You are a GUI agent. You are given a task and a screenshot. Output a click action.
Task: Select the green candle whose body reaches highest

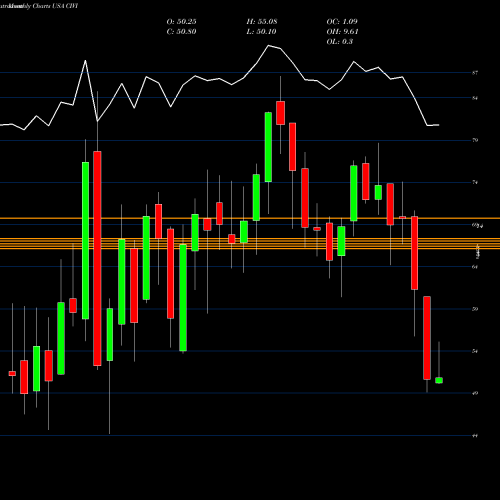[268, 147]
